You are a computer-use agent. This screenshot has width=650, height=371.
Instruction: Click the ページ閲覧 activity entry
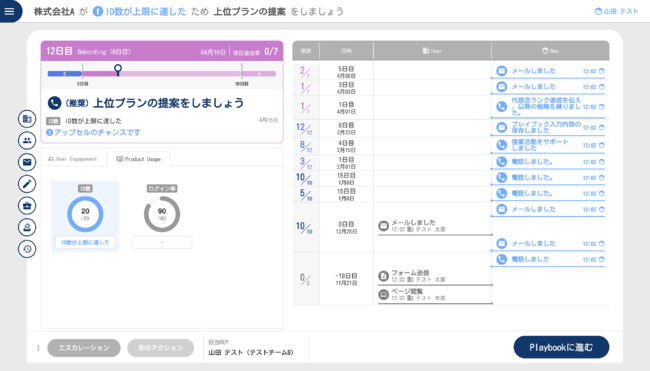(x=435, y=295)
